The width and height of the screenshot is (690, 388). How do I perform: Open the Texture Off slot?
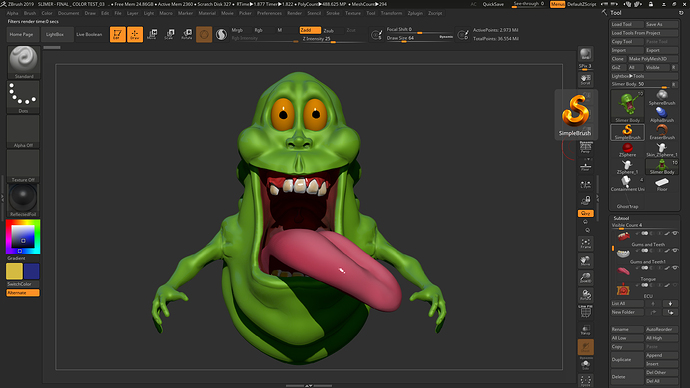pyautogui.click(x=23, y=166)
